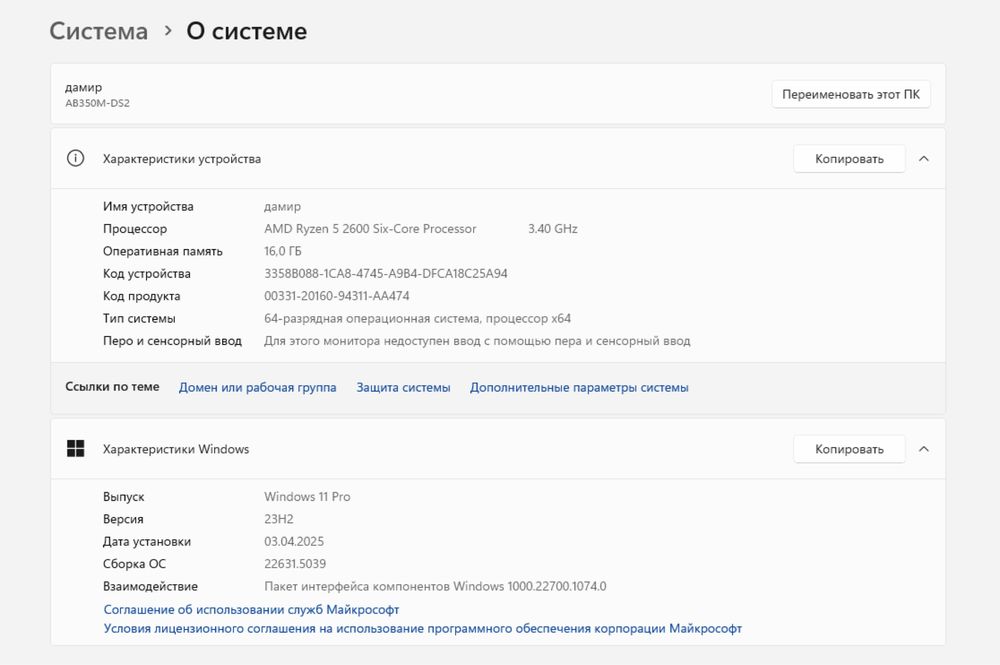
Task: Click the Взаимодействие label
Action: [x=150, y=586]
